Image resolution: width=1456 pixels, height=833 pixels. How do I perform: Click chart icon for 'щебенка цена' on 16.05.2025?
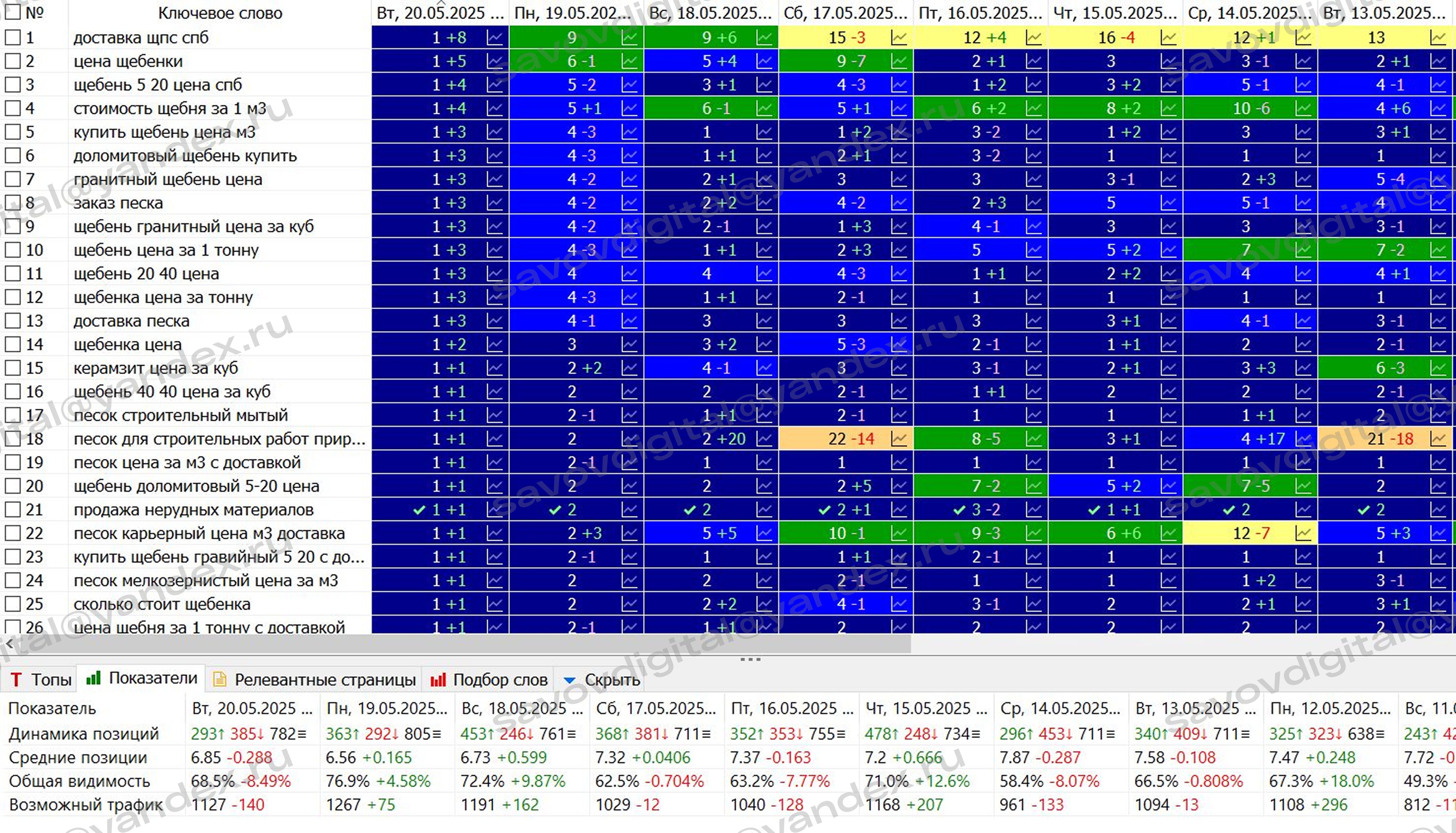(x=1033, y=344)
